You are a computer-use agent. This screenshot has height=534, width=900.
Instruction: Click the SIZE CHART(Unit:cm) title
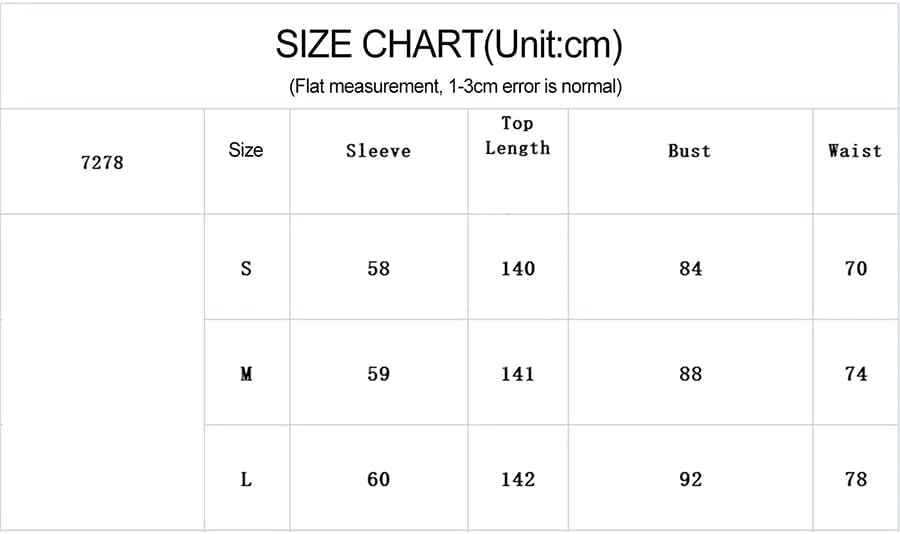449,45
